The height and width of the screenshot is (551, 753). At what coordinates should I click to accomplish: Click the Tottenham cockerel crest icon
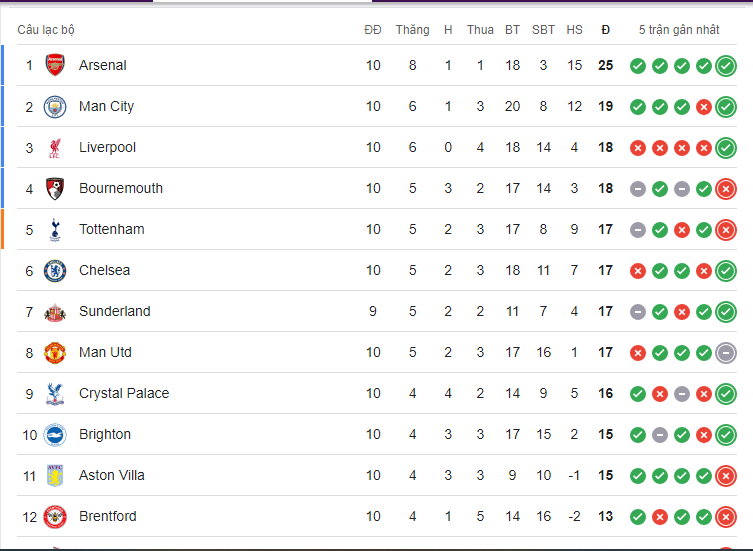click(55, 230)
